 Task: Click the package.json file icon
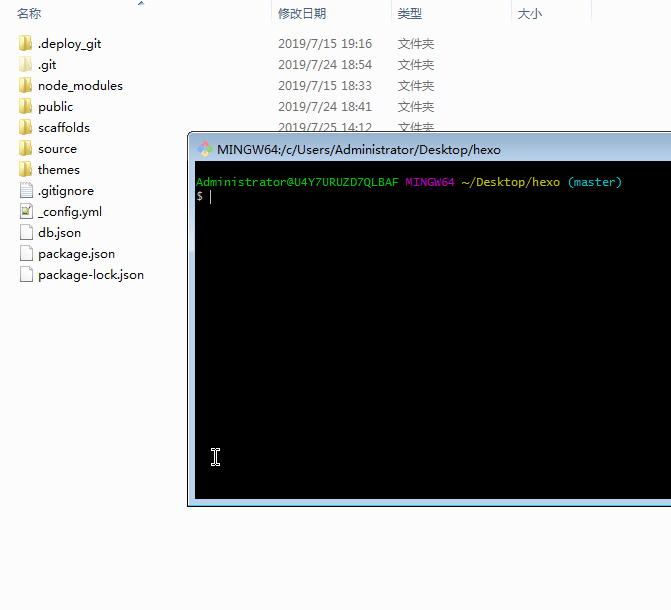[x=26, y=253]
